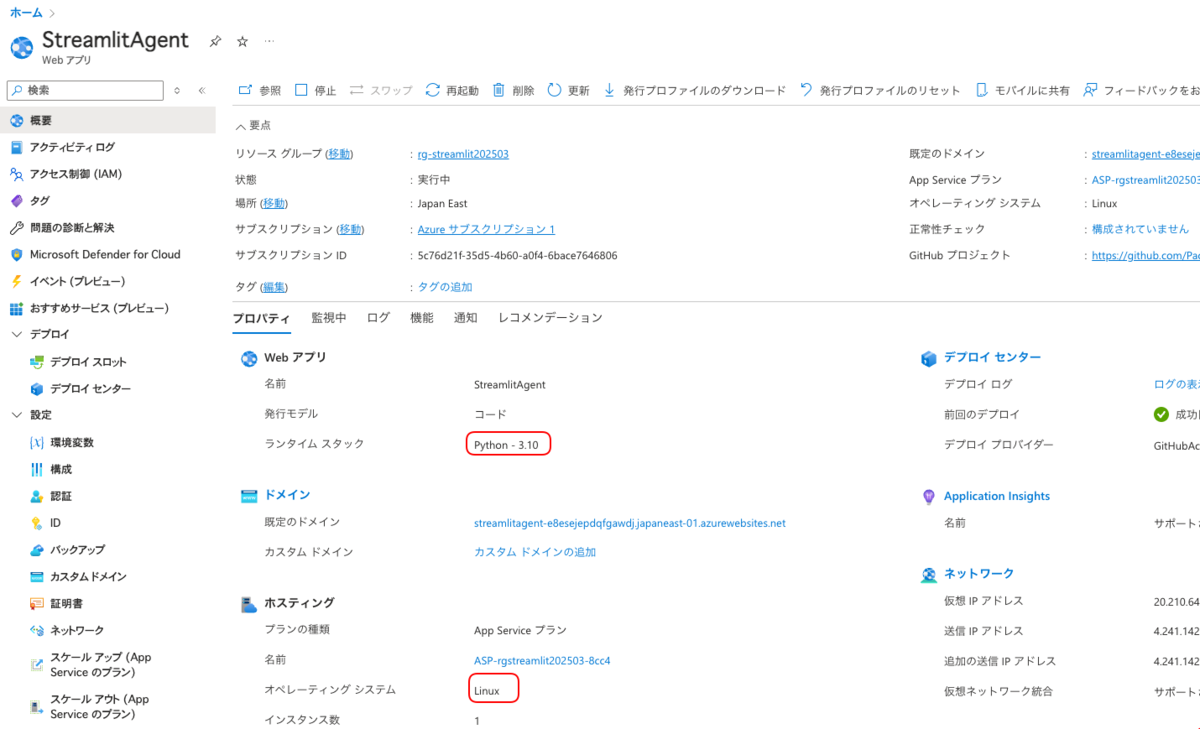Viewport: 1200px width, 729px height.
Task: Click the 構成されていません health check link
Action: tap(1140, 229)
